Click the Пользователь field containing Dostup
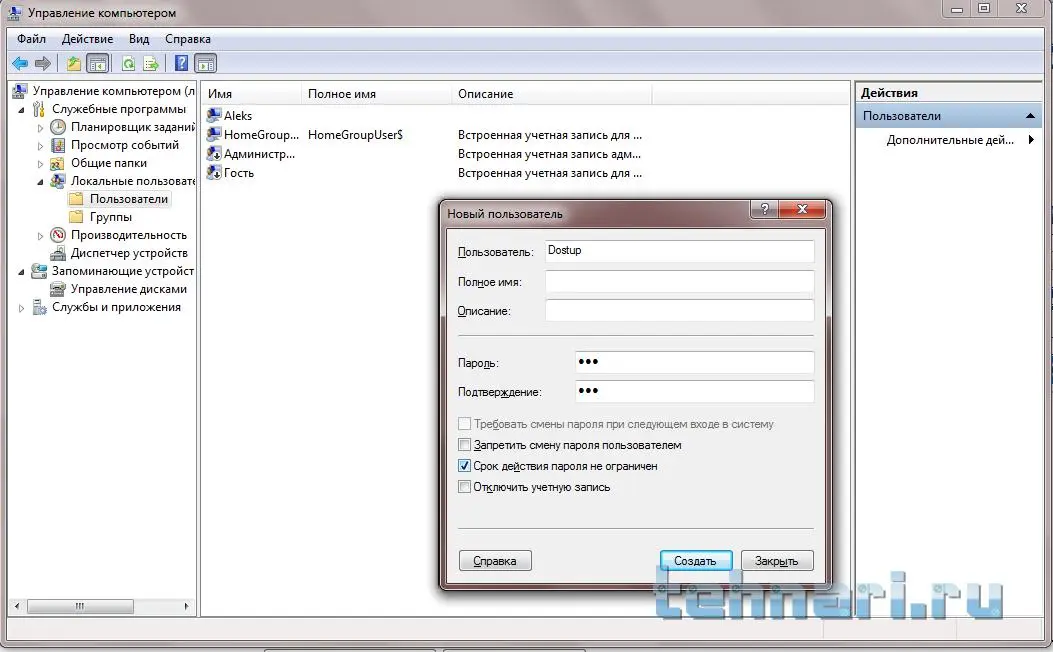This screenshot has width=1053, height=652. coord(680,251)
